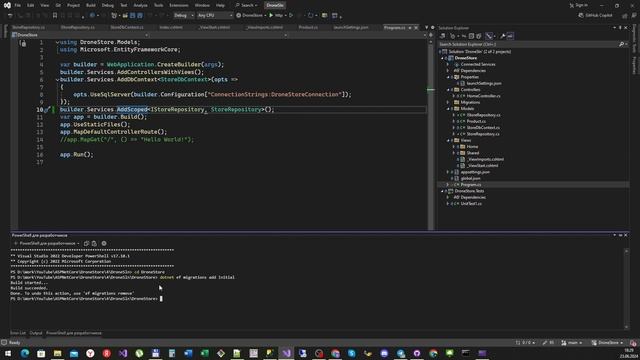Collapse the AddDbContext code block at line 6
This screenshot has height=360, width=640.
(57, 80)
